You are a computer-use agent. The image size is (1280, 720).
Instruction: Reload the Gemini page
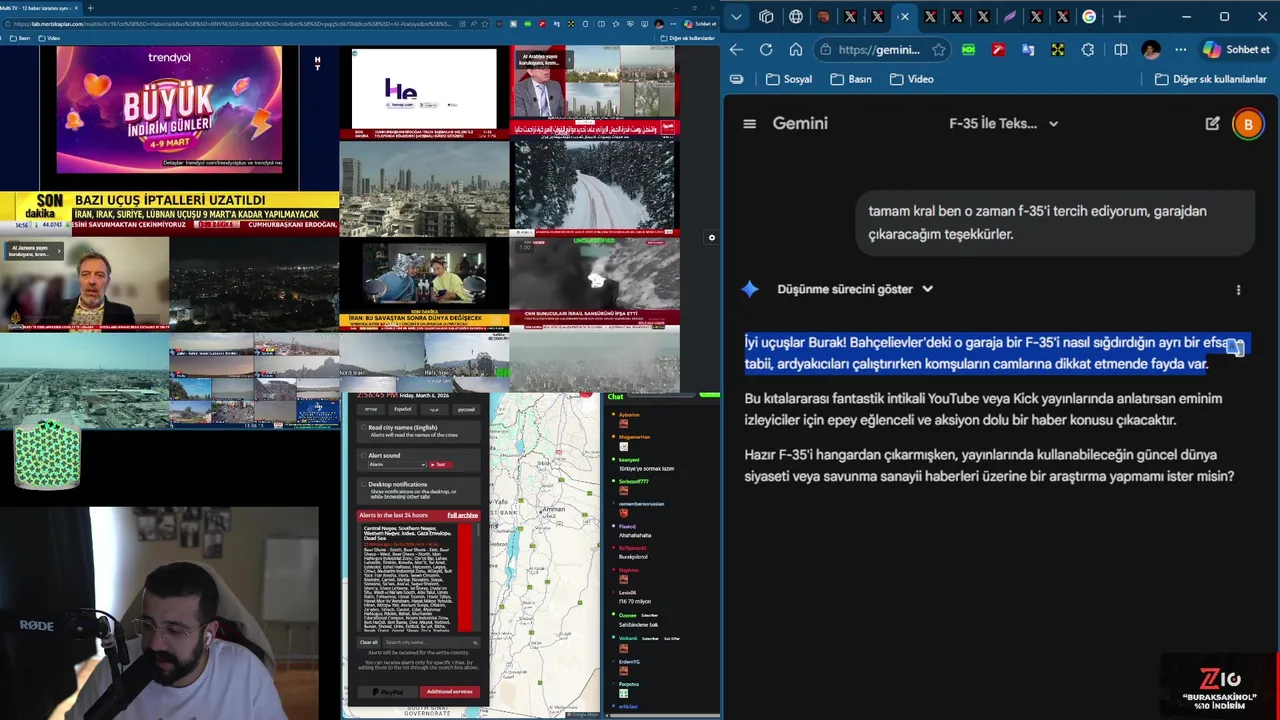coord(766,49)
